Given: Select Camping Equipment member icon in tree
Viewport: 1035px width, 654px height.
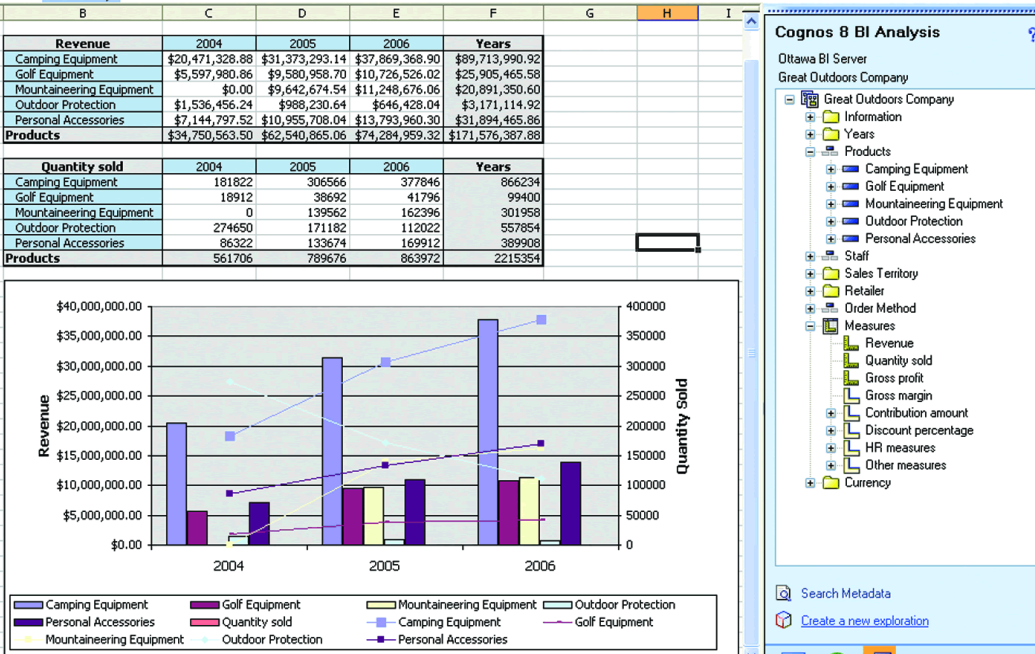Looking at the screenshot, I should (x=851, y=169).
